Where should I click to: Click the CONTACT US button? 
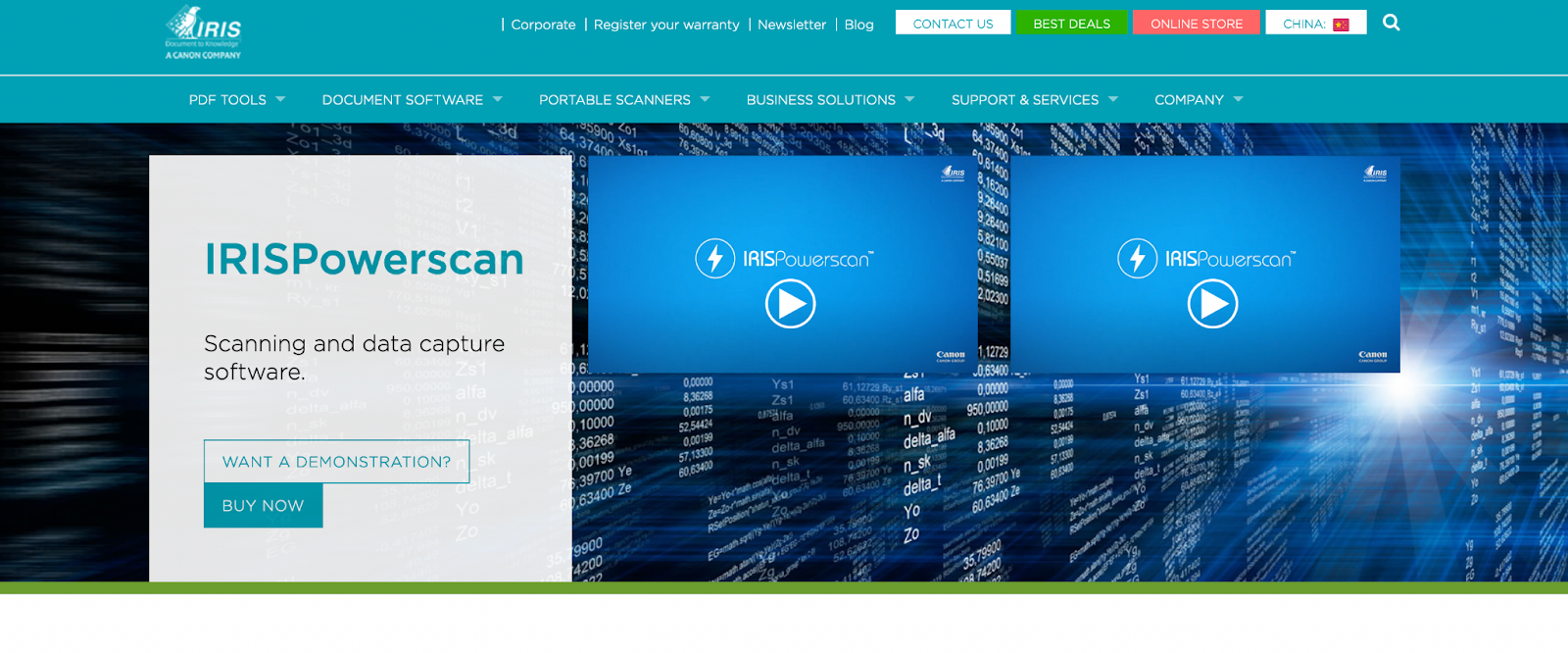[x=953, y=23]
